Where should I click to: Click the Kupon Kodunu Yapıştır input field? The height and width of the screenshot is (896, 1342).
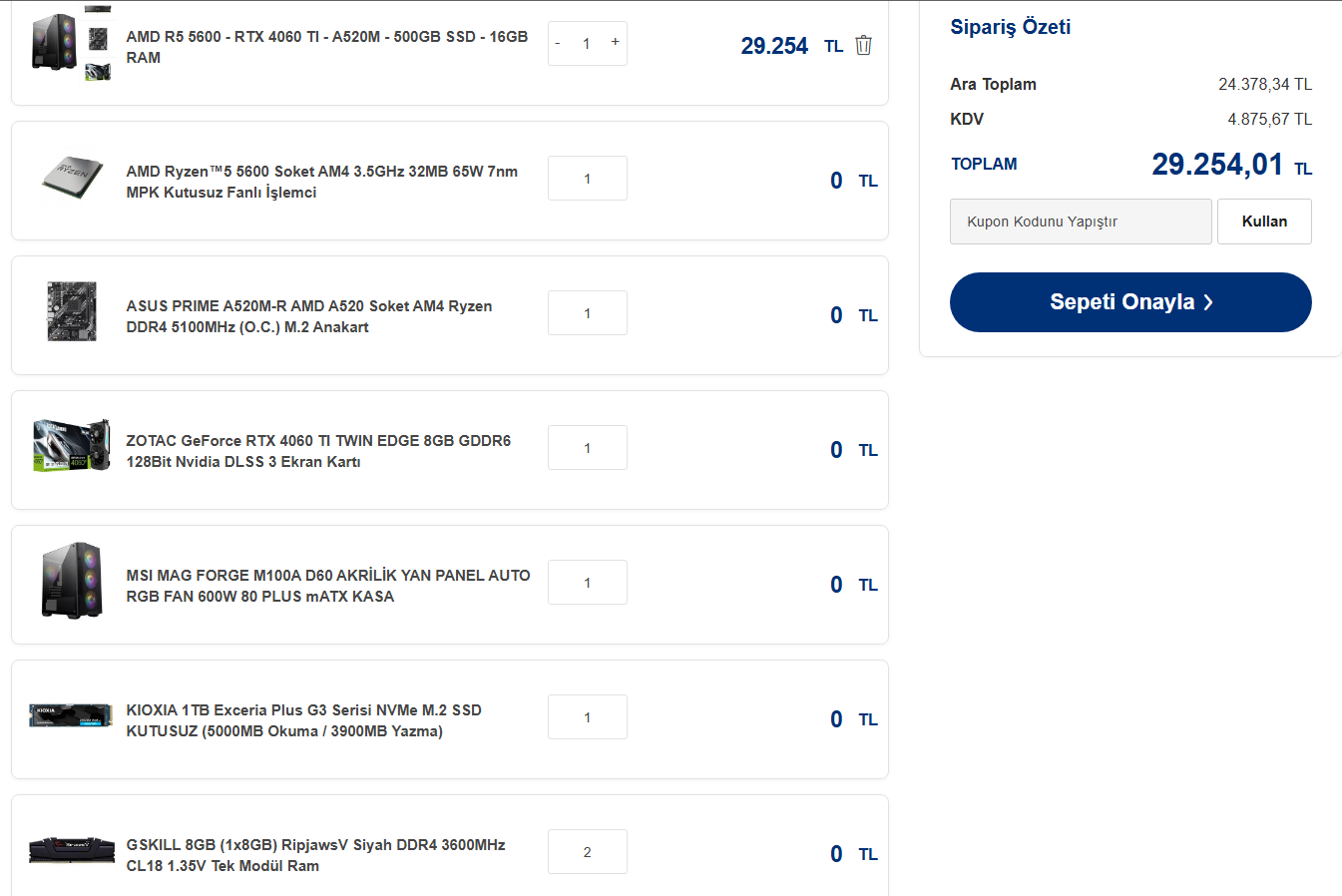[1081, 222]
